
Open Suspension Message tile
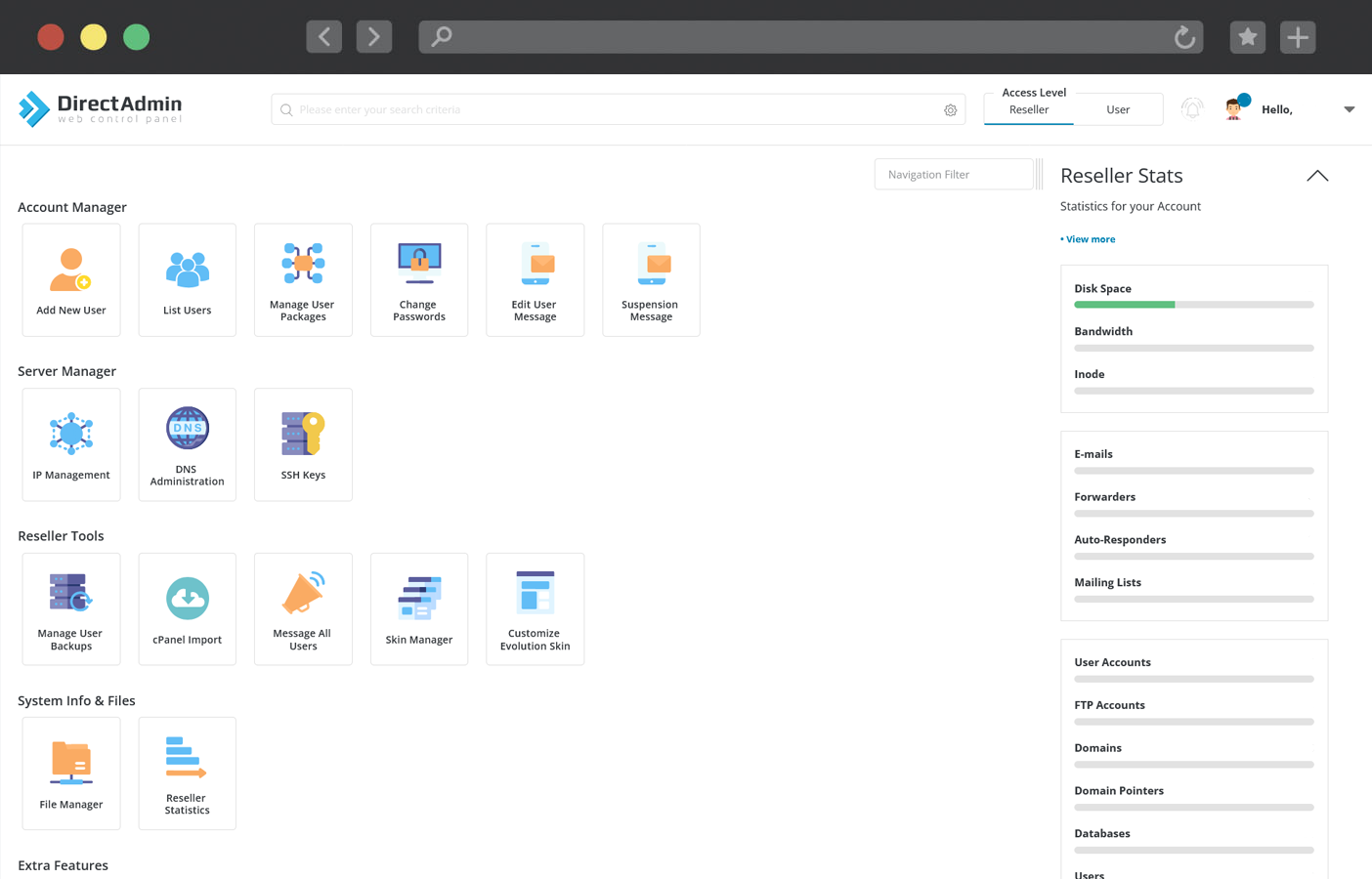coord(651,280)
